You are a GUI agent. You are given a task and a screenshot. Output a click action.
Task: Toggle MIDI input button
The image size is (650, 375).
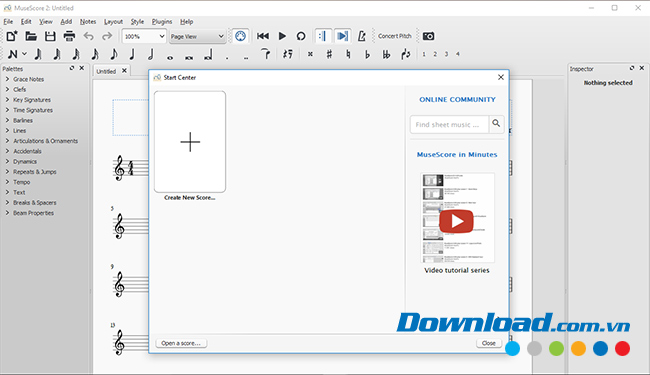(x=240, y=36)
